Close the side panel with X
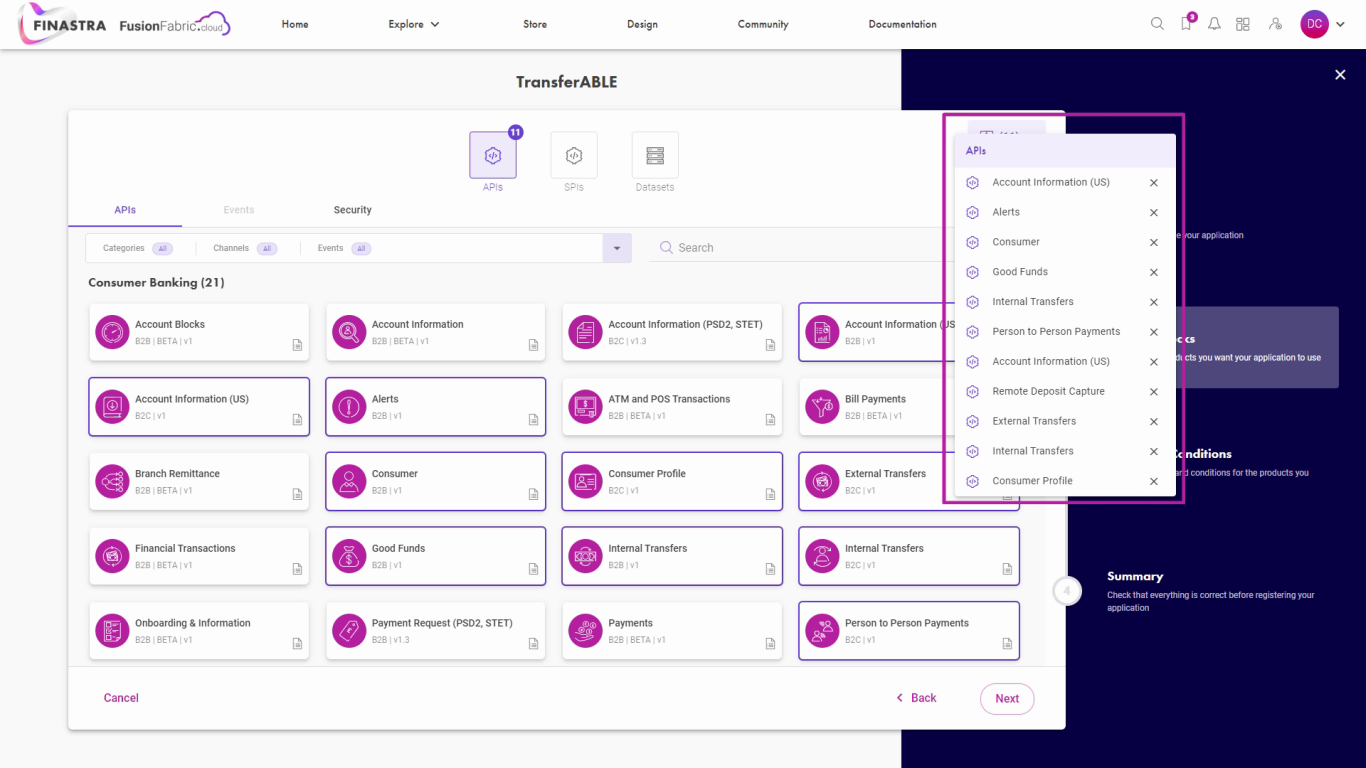The width and height of the screenshot is (1366, 768). tap(1340, 75)
